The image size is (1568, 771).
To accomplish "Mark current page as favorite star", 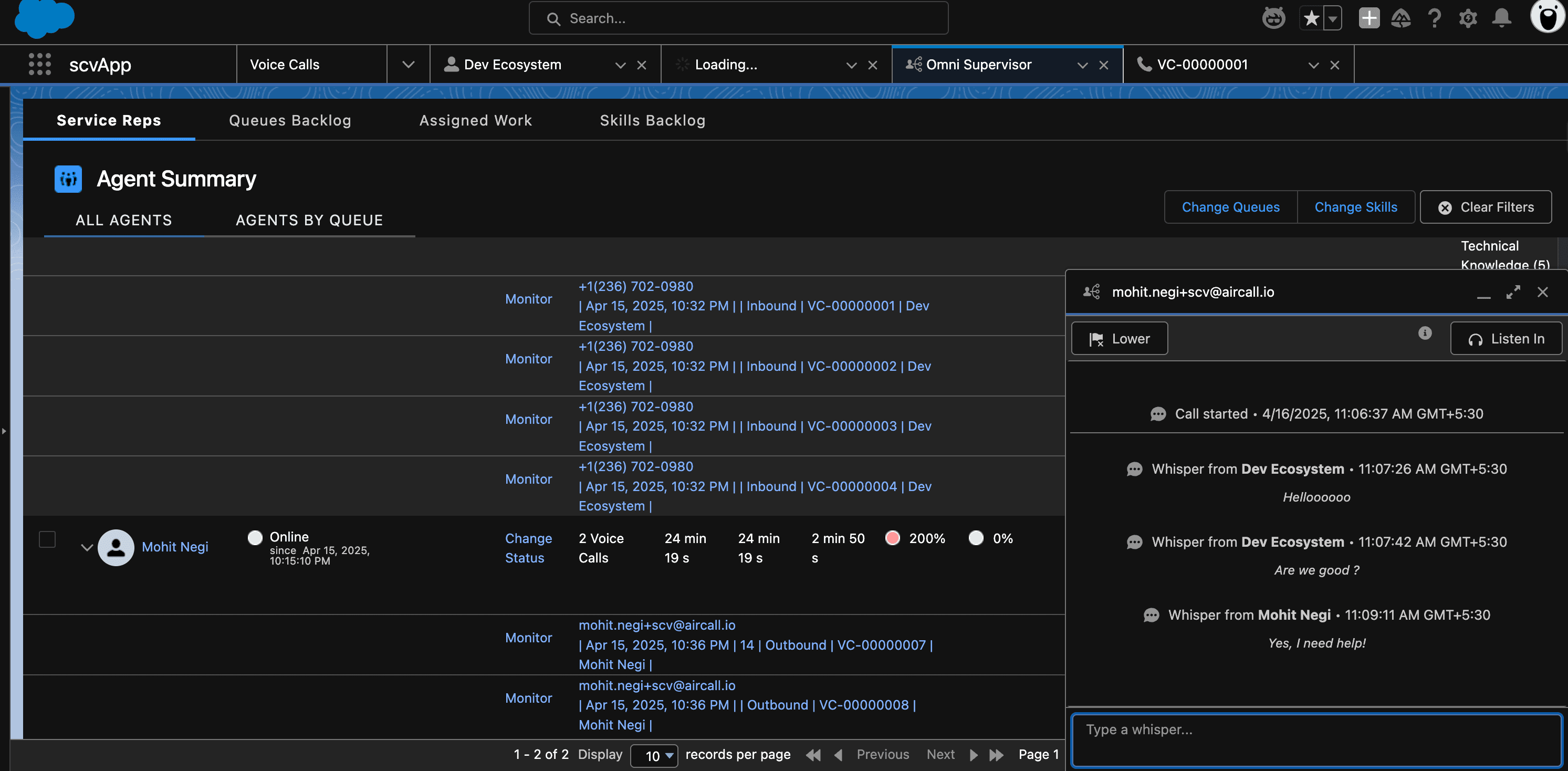I will pos(1312,18).
